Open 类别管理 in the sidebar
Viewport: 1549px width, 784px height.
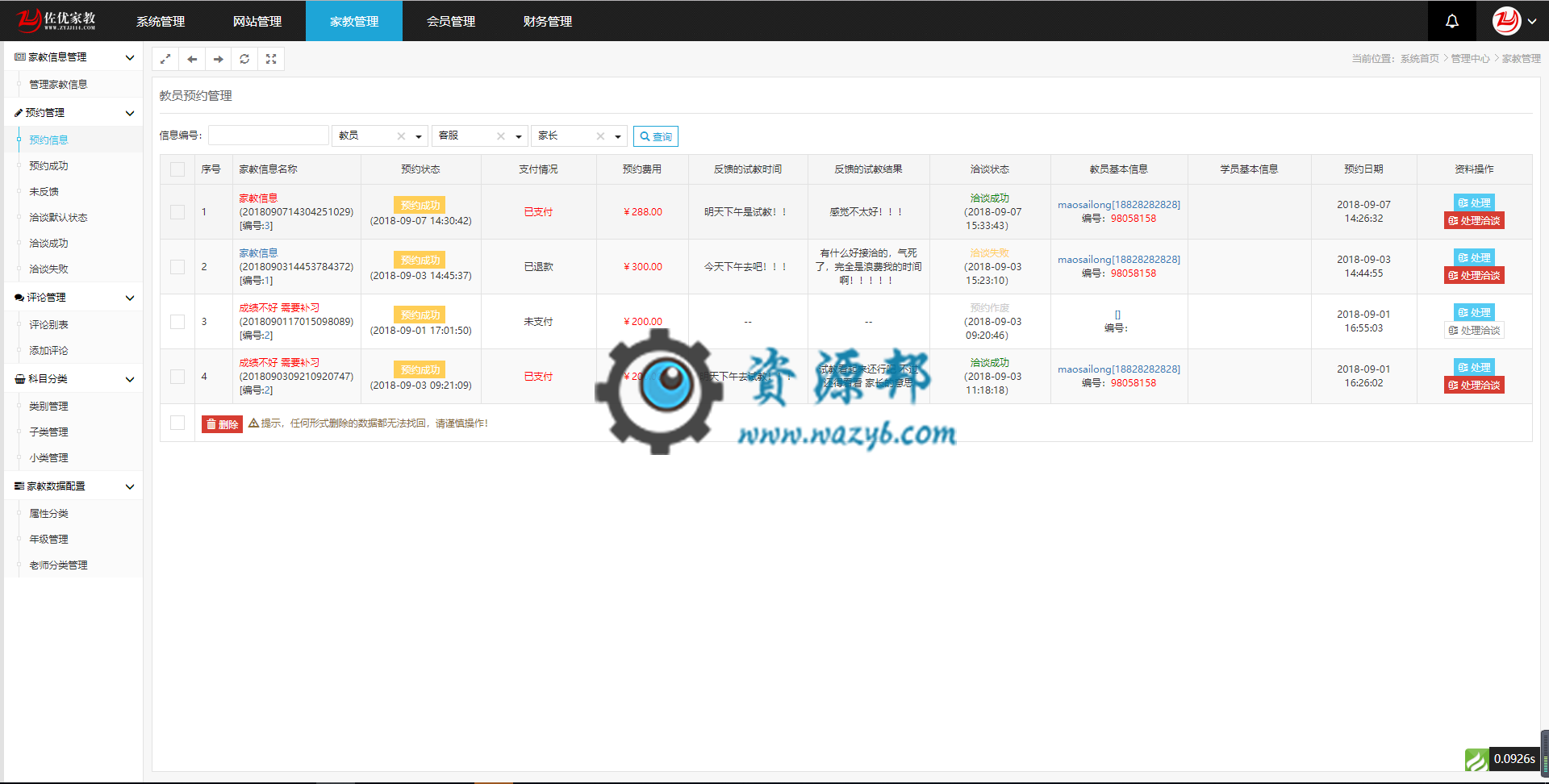pyautogui.click(x=48, y=407)
